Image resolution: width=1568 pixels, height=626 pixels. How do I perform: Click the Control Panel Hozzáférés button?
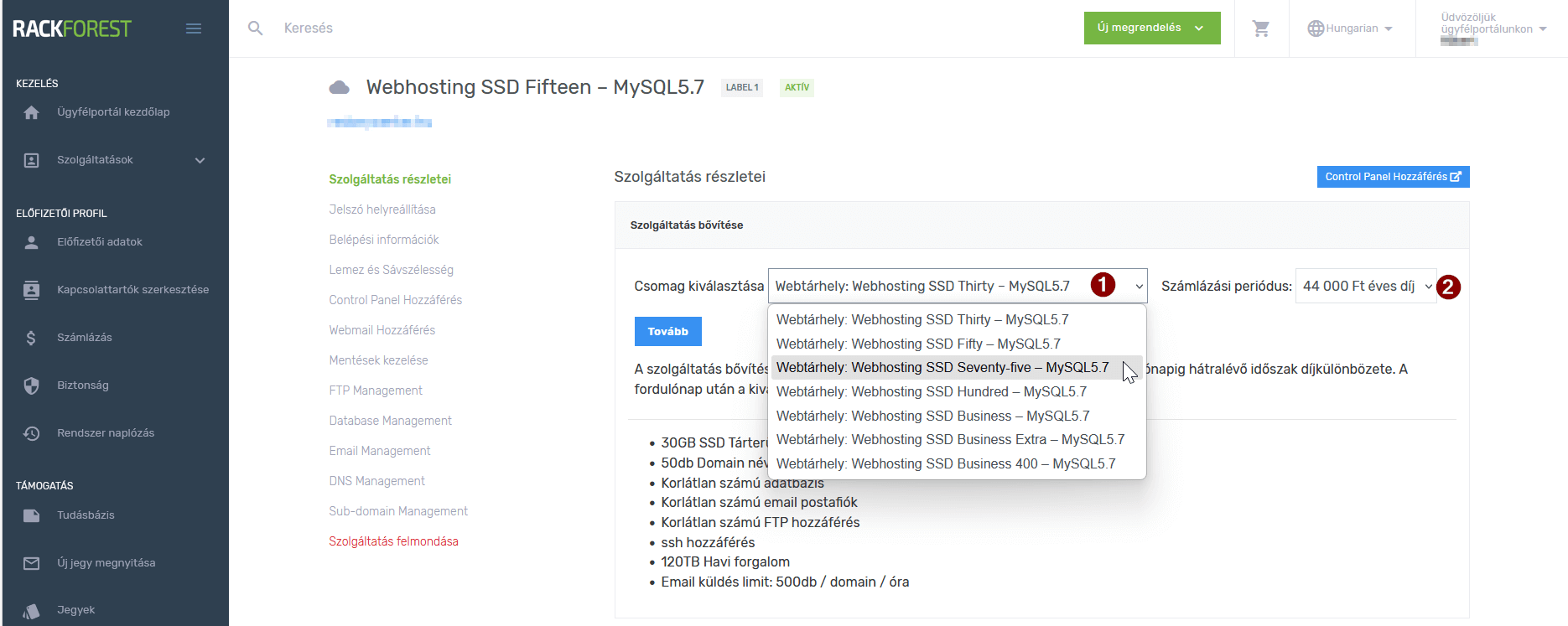1392,177
